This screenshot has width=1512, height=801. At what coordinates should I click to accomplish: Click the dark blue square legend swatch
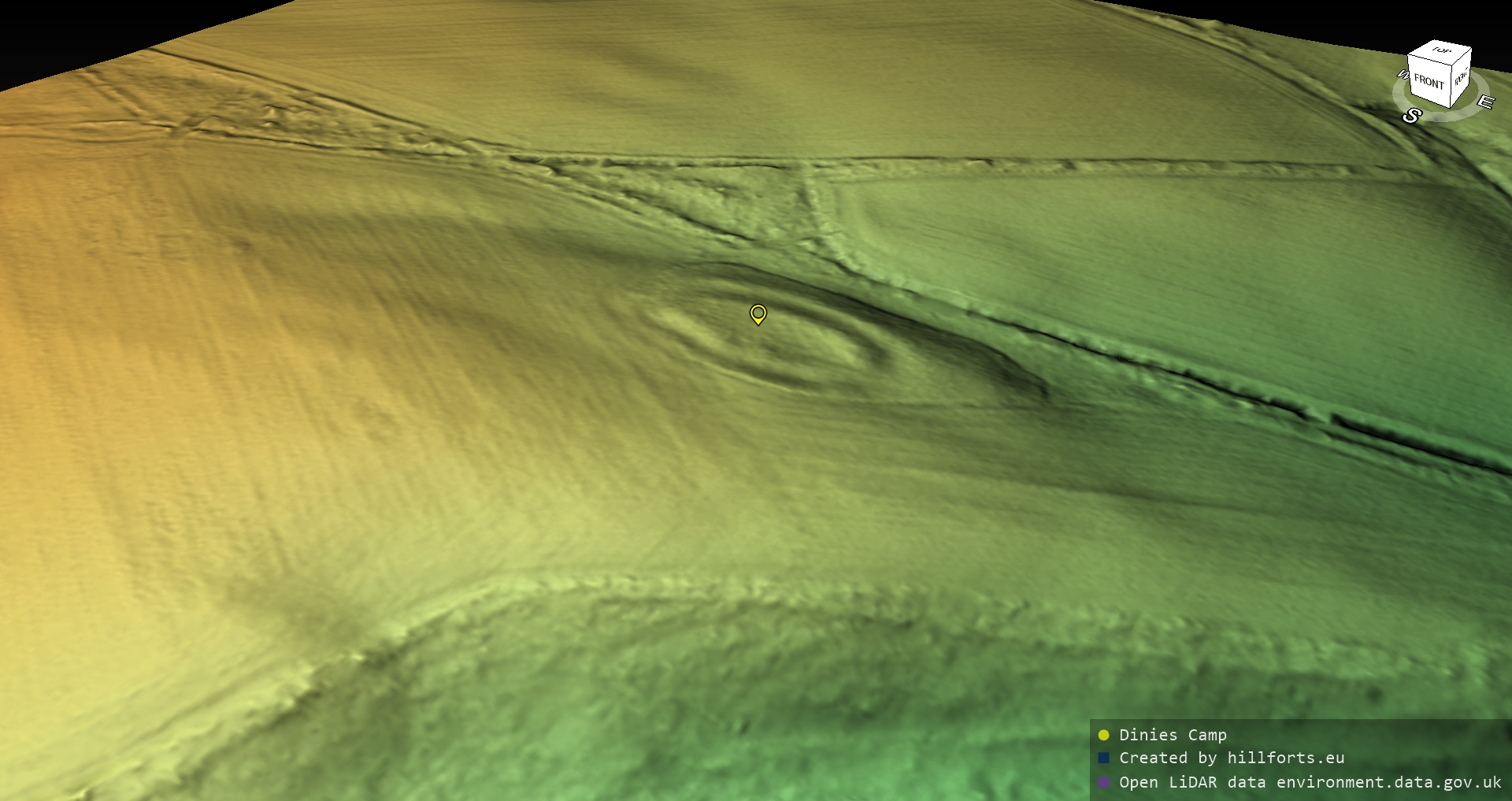(x=1103, y=758)
